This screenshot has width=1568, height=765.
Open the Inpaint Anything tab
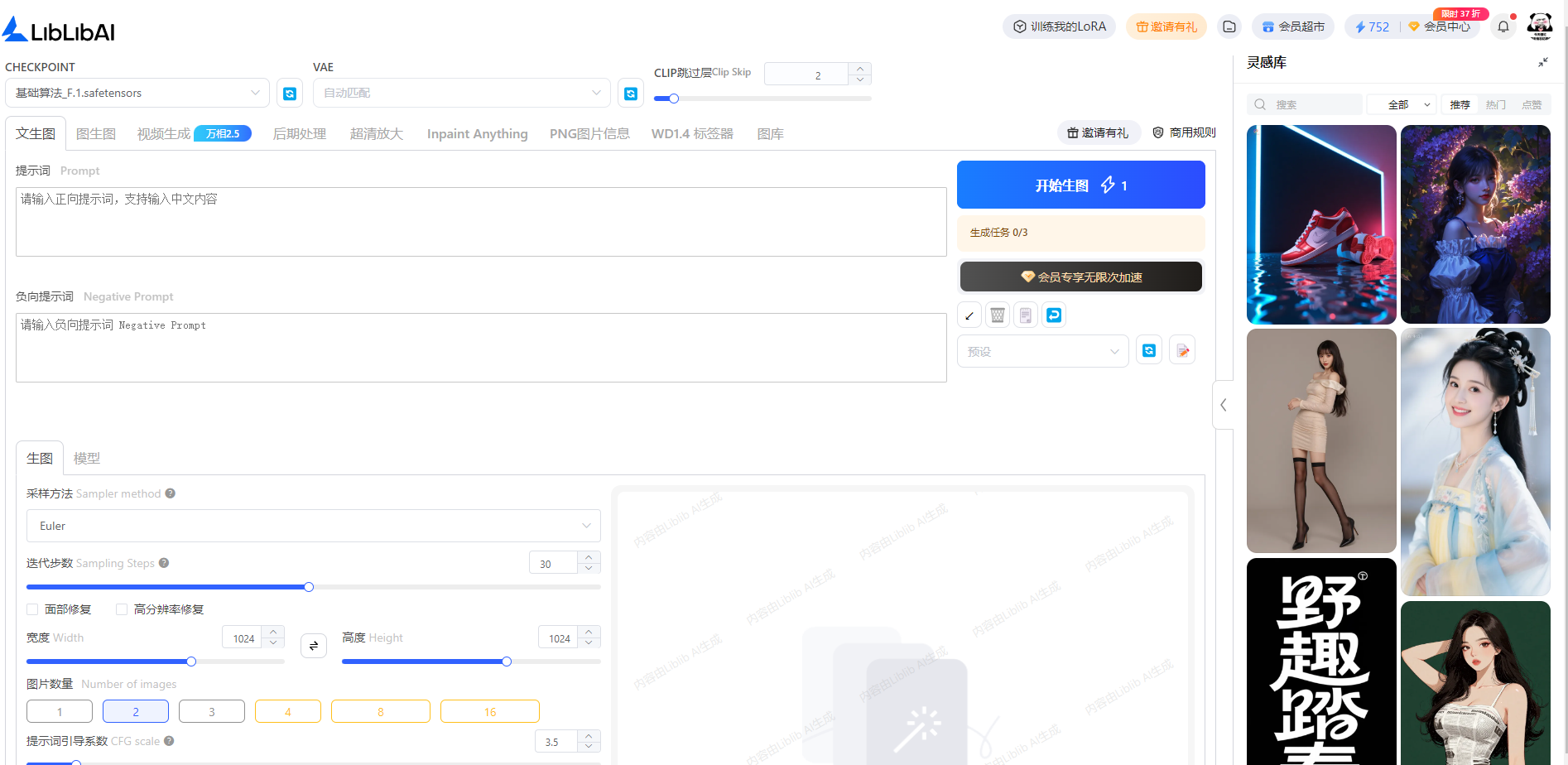[x=477, y=133]
